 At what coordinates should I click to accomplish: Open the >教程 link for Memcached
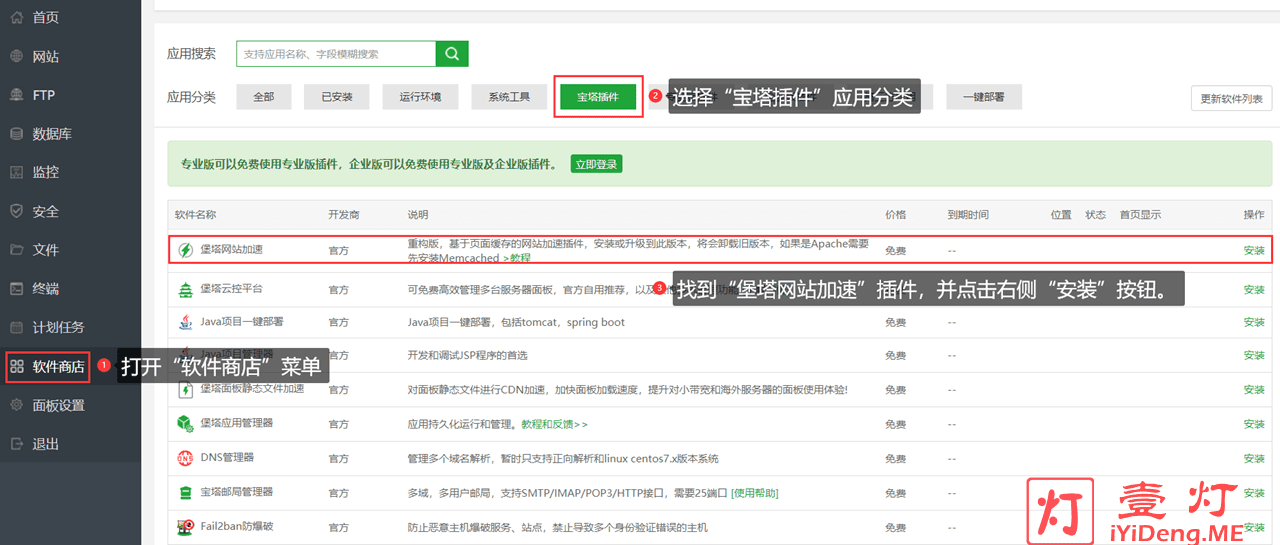point(516,258)
